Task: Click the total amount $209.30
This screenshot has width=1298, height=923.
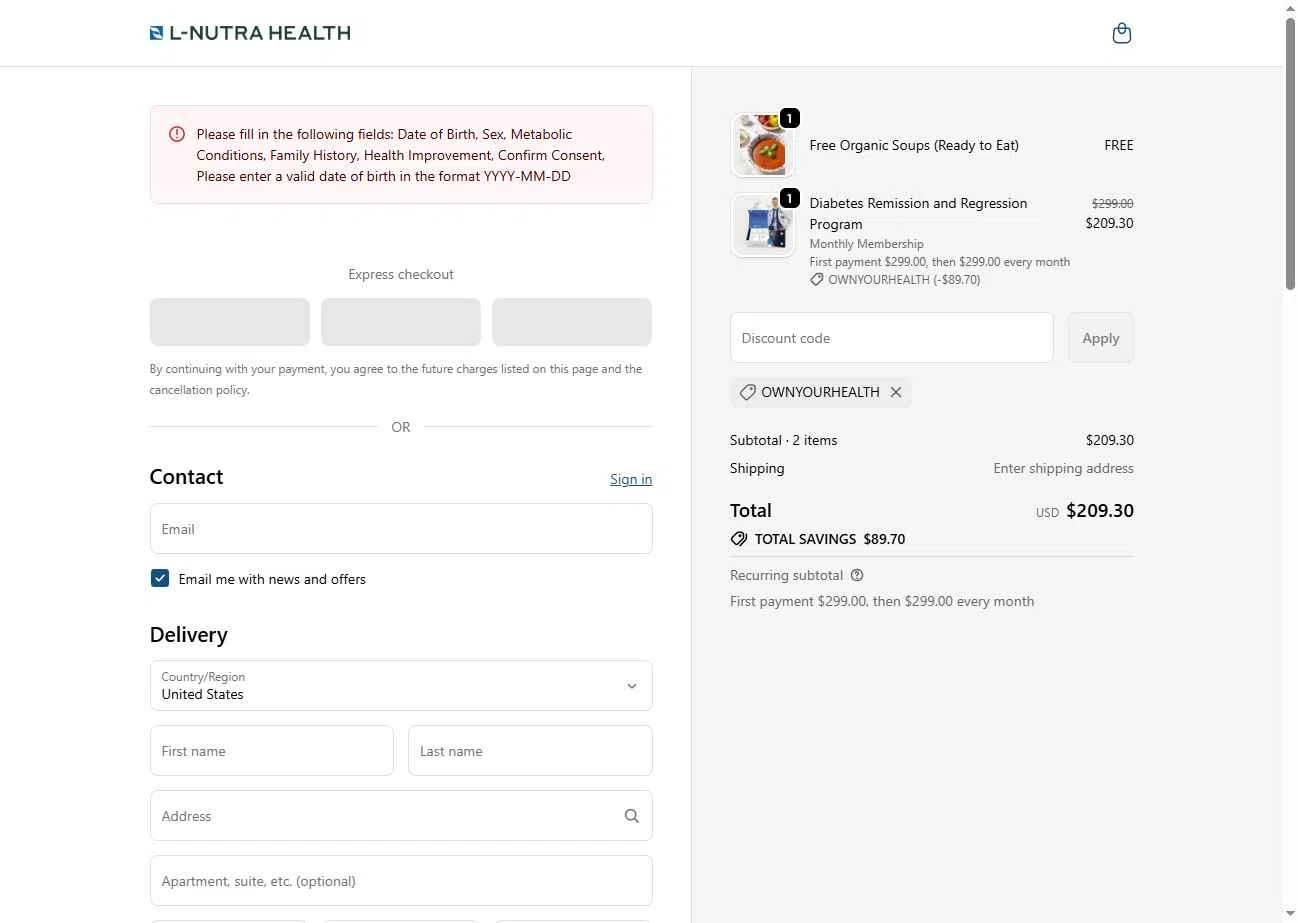Action: point(1100,511)
